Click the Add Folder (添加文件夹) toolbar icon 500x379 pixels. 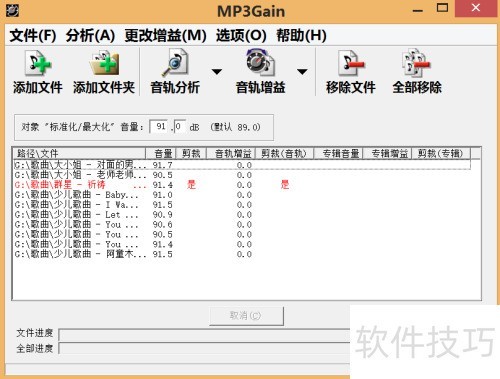point(104,63)
